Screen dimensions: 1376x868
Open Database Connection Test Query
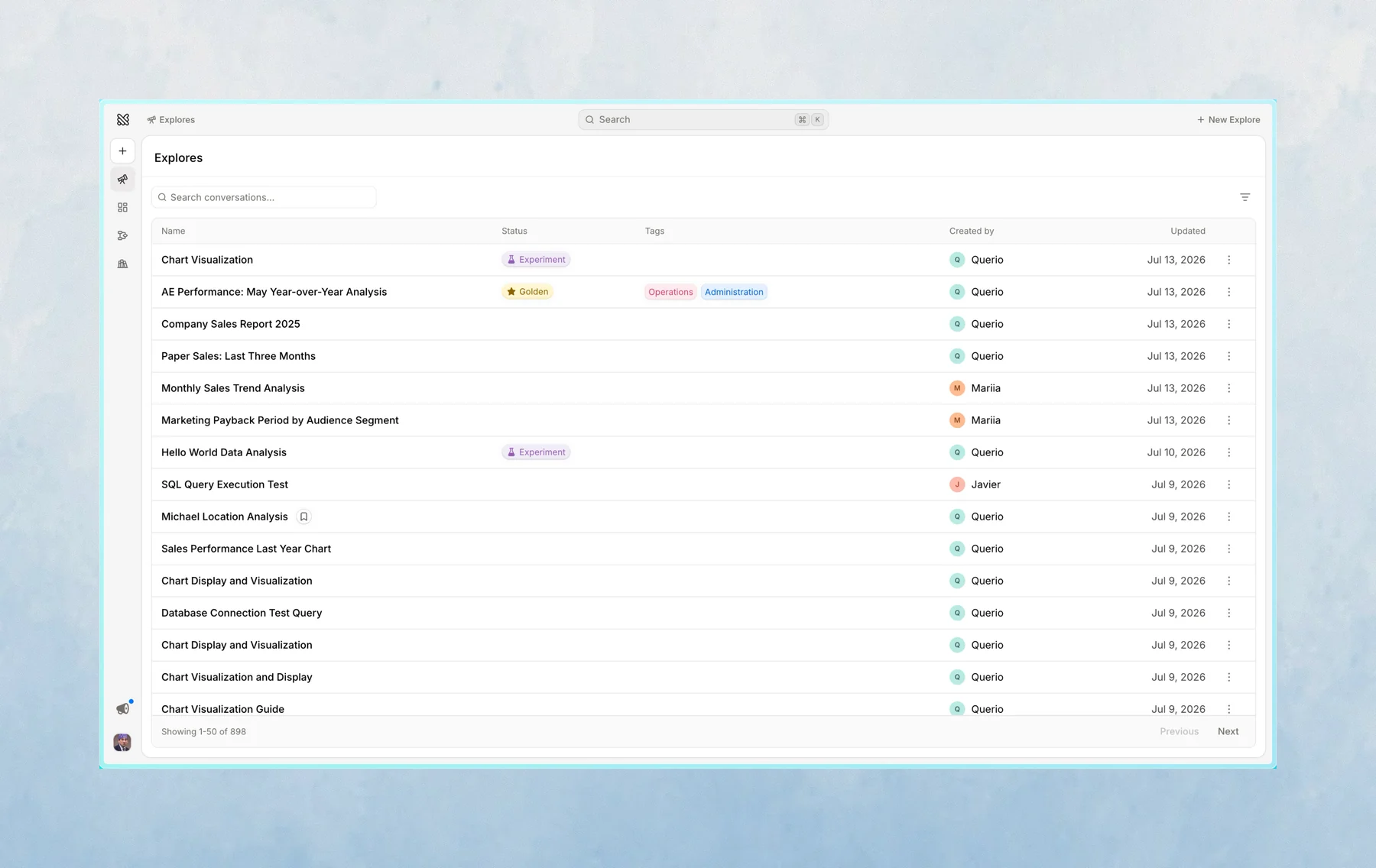pyautogui.click(x=242, y=613)
